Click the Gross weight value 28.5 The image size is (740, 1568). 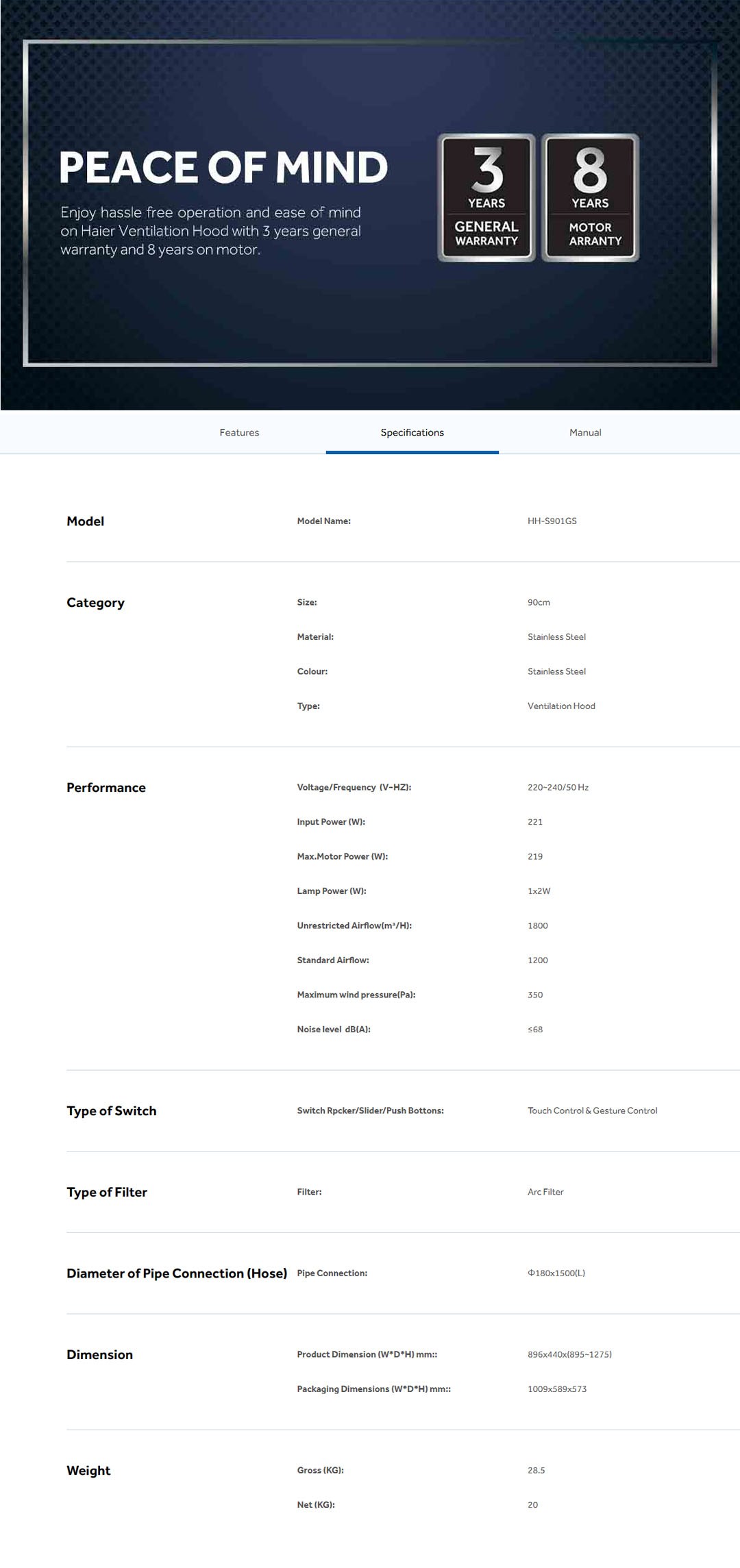[536, 1471]
